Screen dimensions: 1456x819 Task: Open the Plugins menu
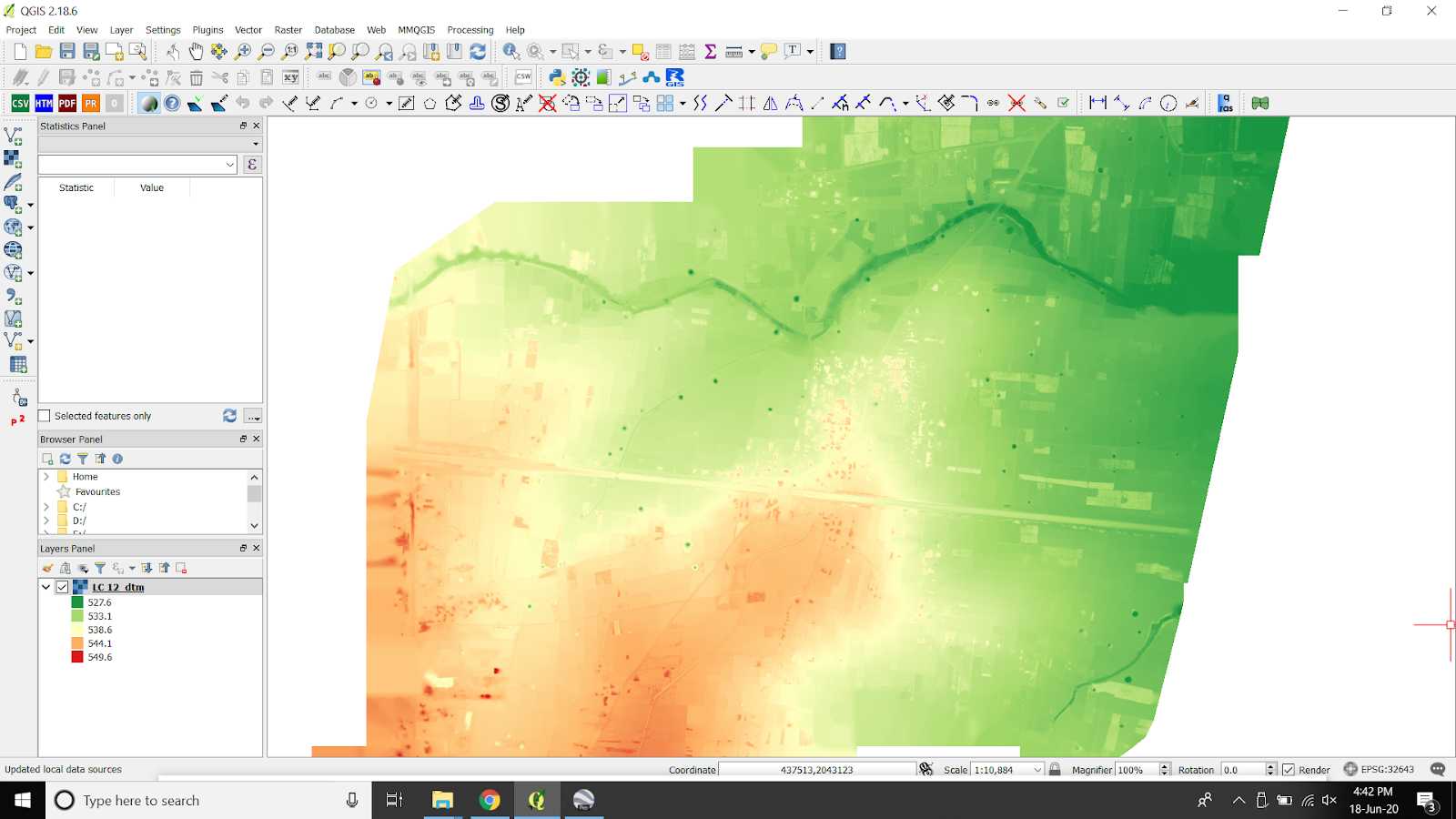click(207, 30)
